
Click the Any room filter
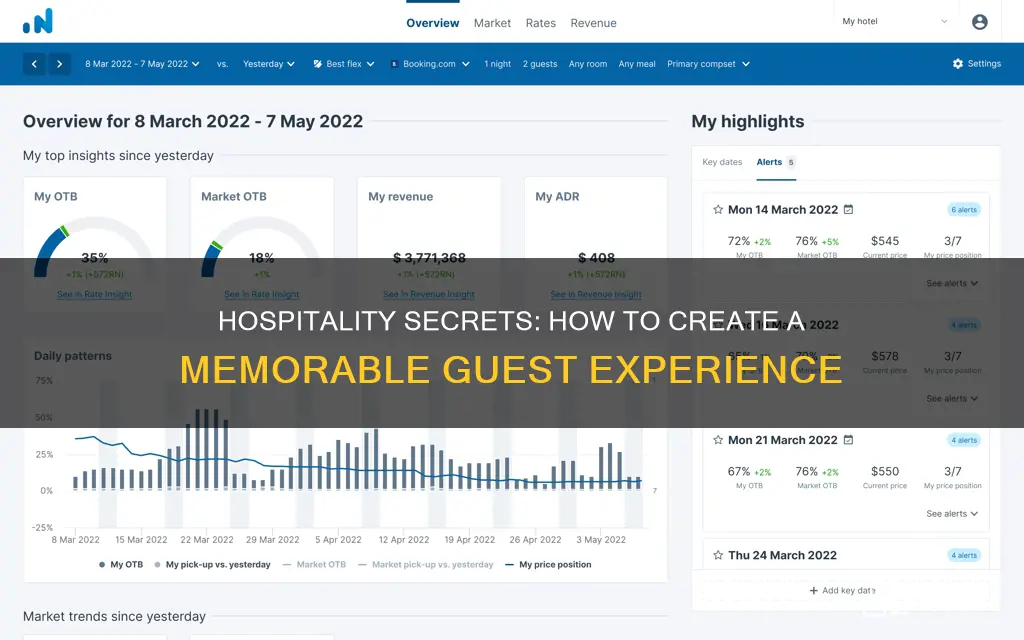588,64
